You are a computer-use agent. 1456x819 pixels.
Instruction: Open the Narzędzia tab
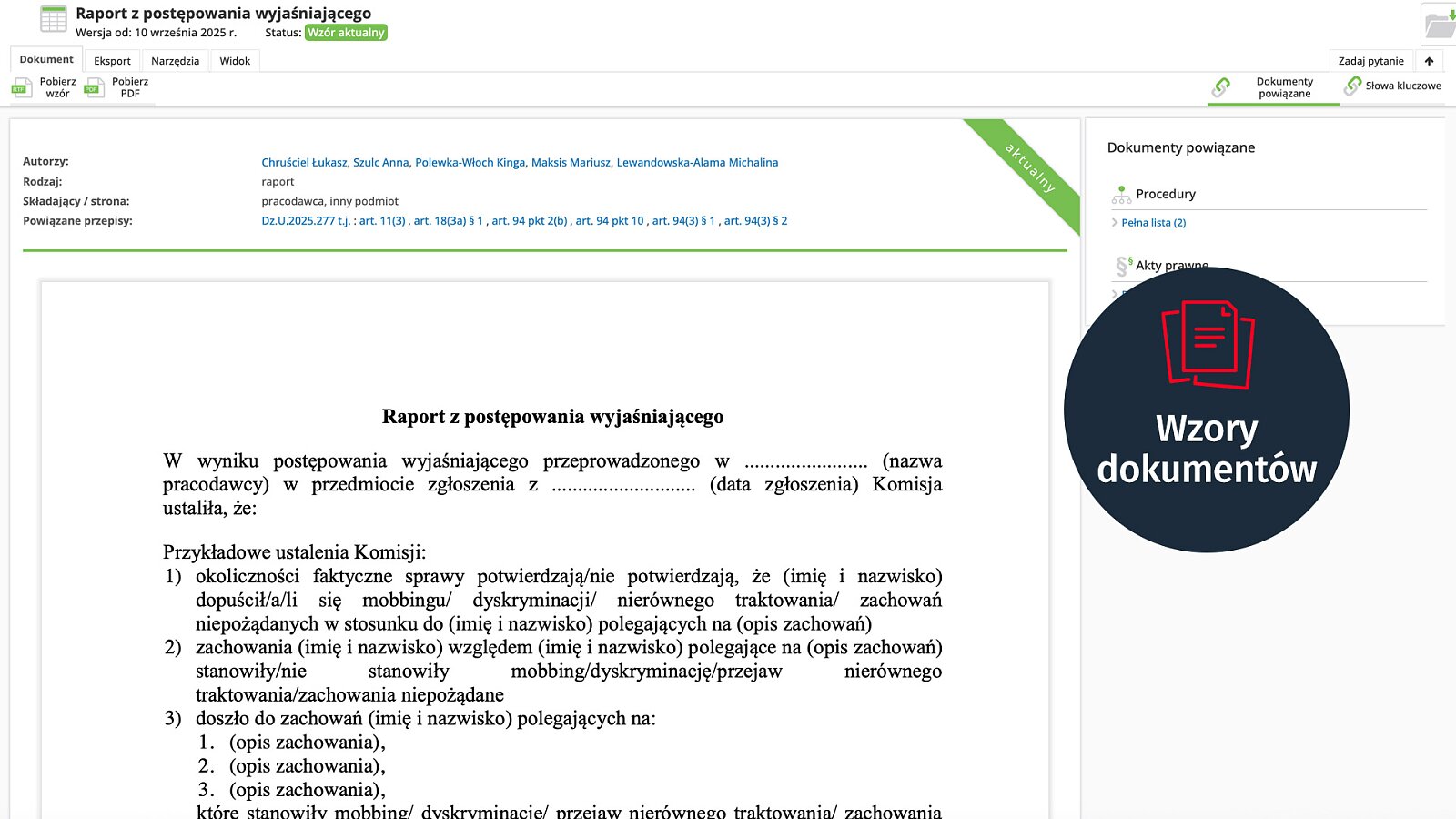pos(175,61)
